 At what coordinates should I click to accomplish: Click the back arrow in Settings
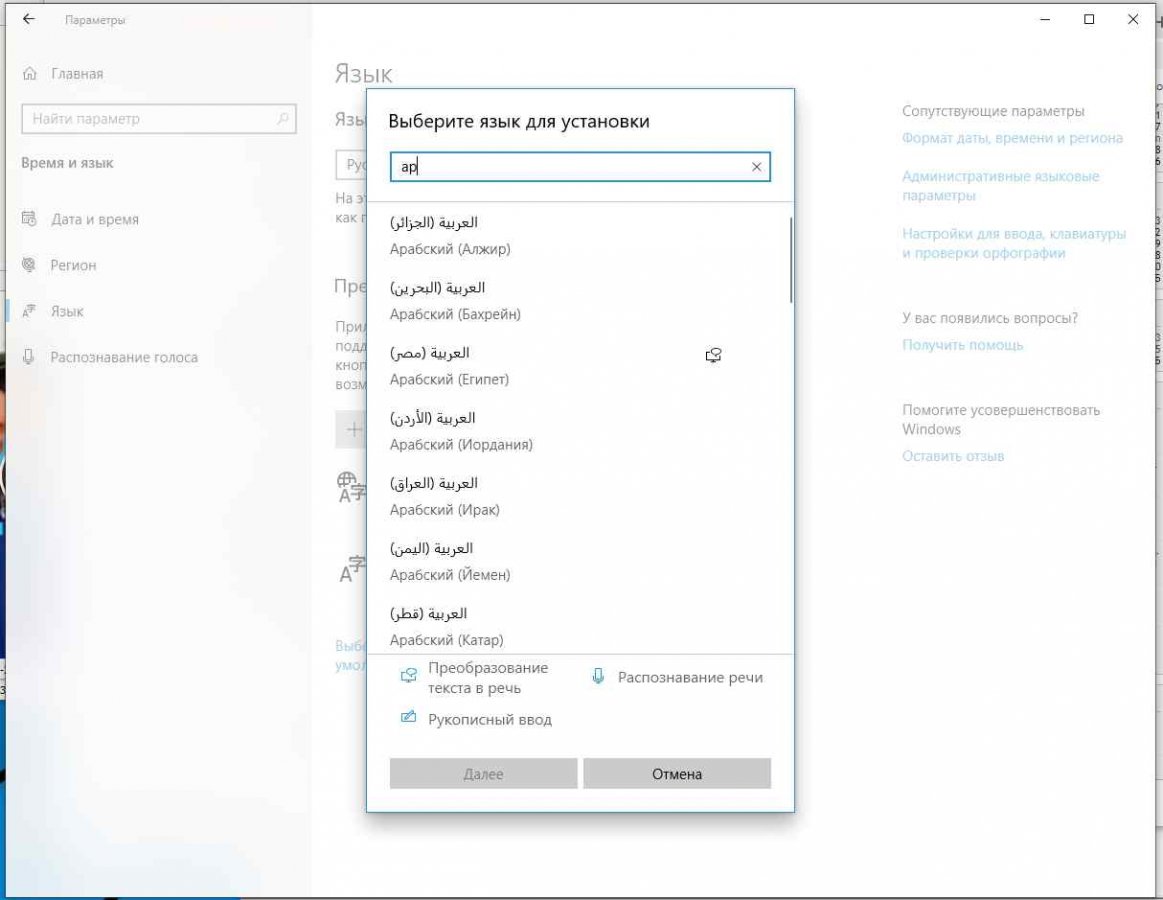pyautogui.click(x=28, y=19)
